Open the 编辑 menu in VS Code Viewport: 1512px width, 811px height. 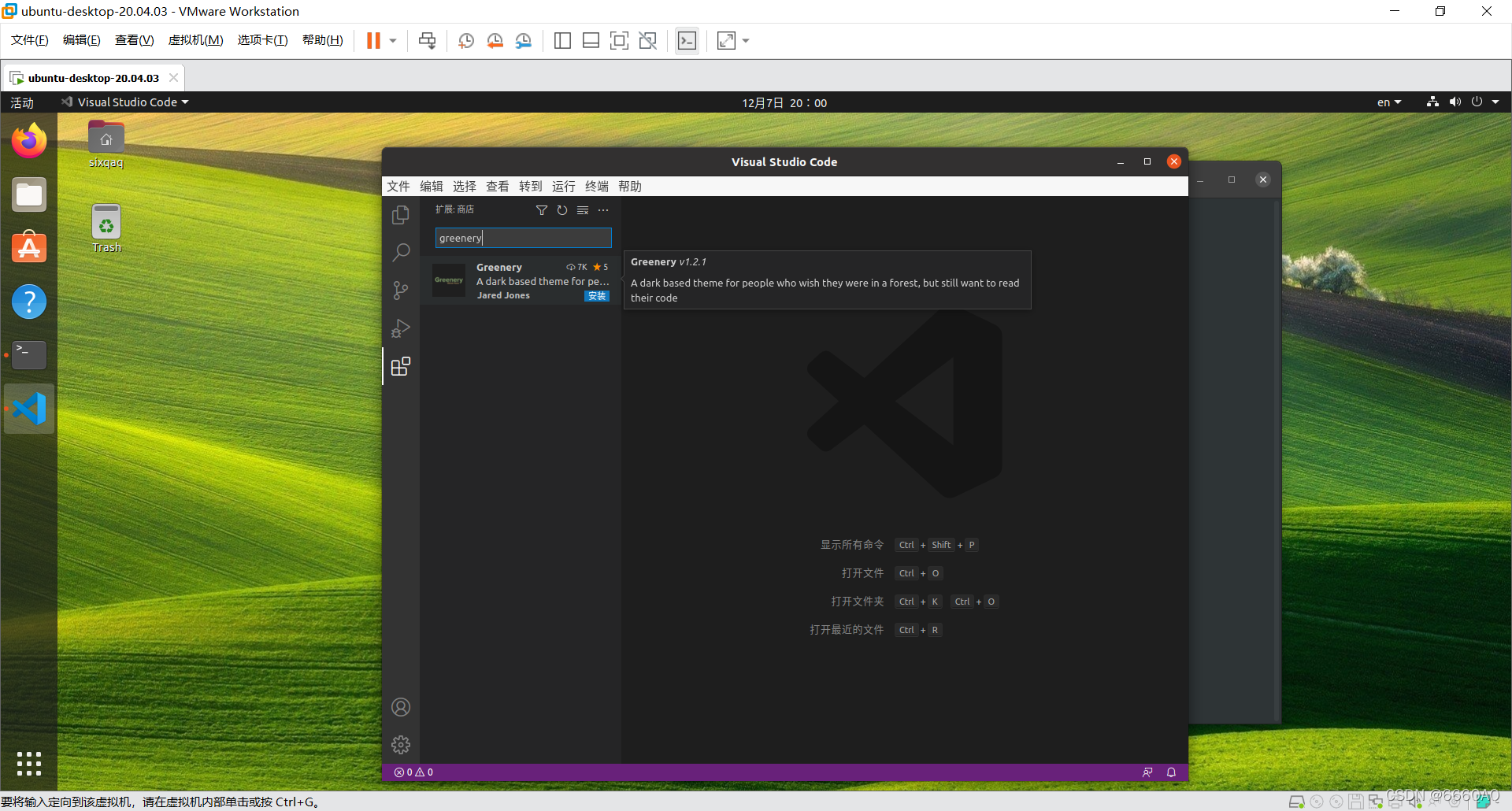[x=432, y=187]
